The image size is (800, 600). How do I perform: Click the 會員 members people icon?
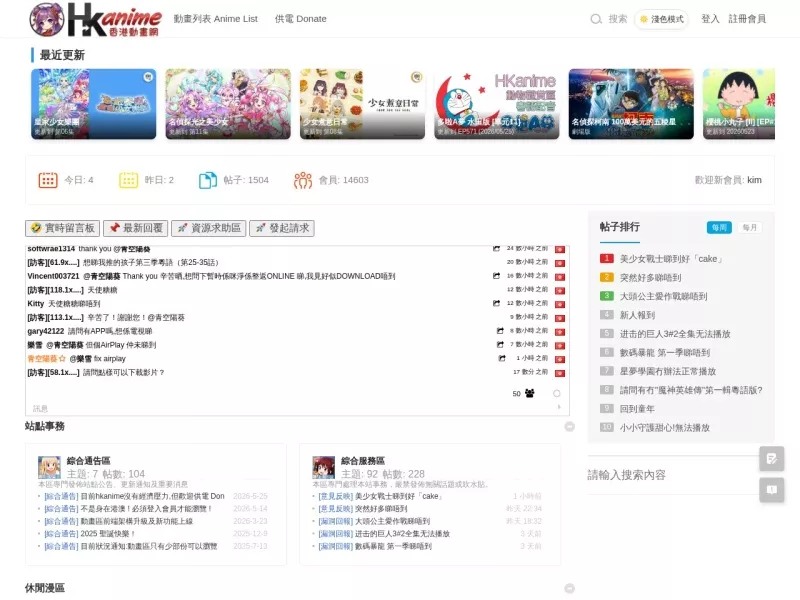(x=303, y=180)
